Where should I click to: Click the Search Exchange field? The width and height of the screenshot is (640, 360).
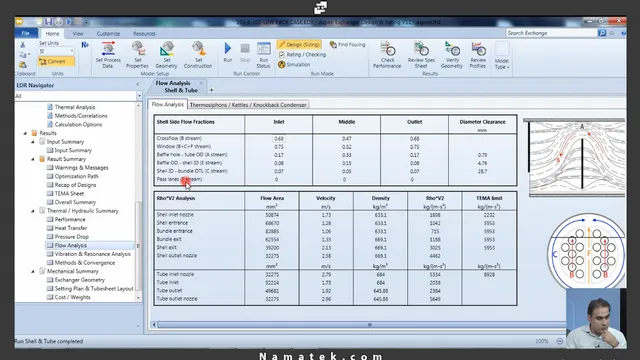(551, 33)
